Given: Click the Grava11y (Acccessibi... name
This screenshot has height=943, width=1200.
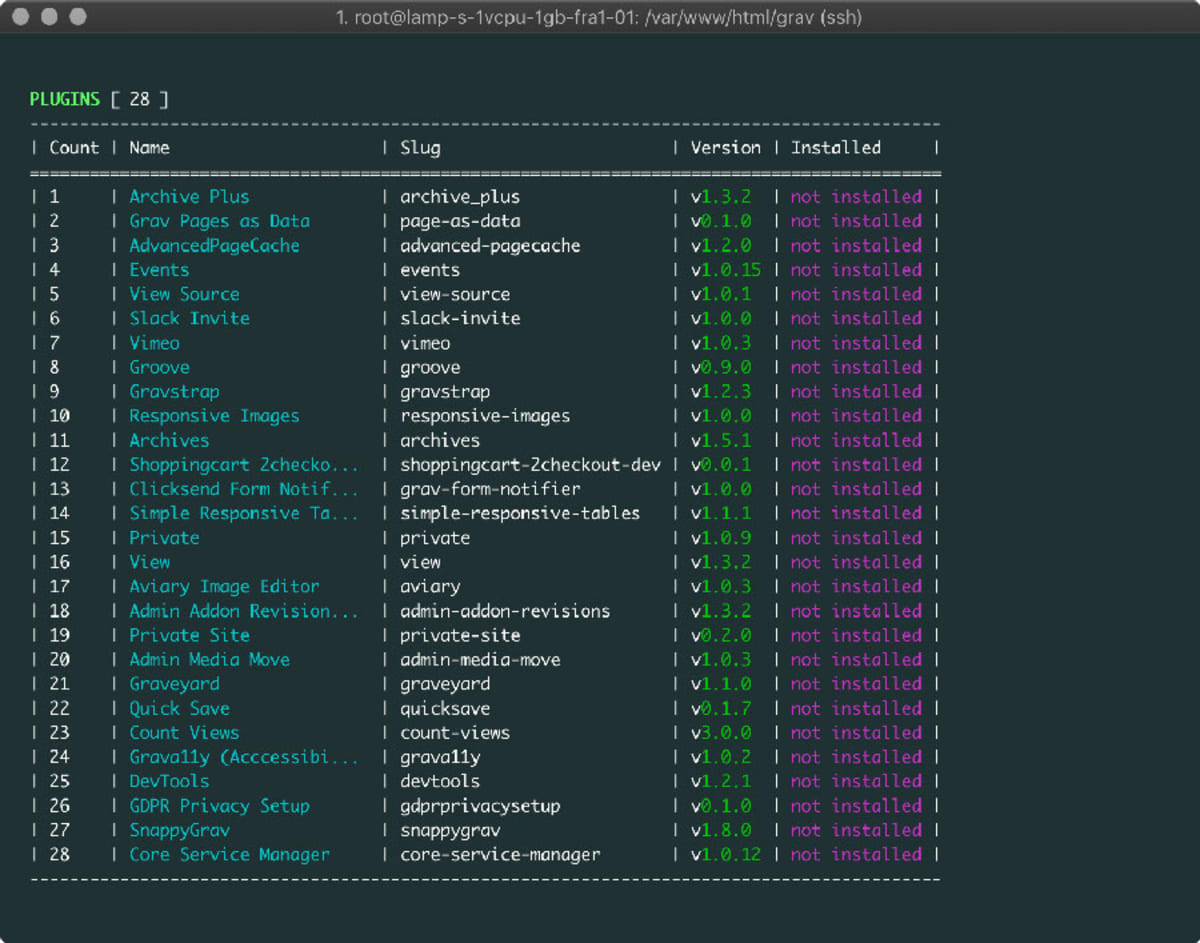Looking at the screenshot, I should [x=244, y=757].
